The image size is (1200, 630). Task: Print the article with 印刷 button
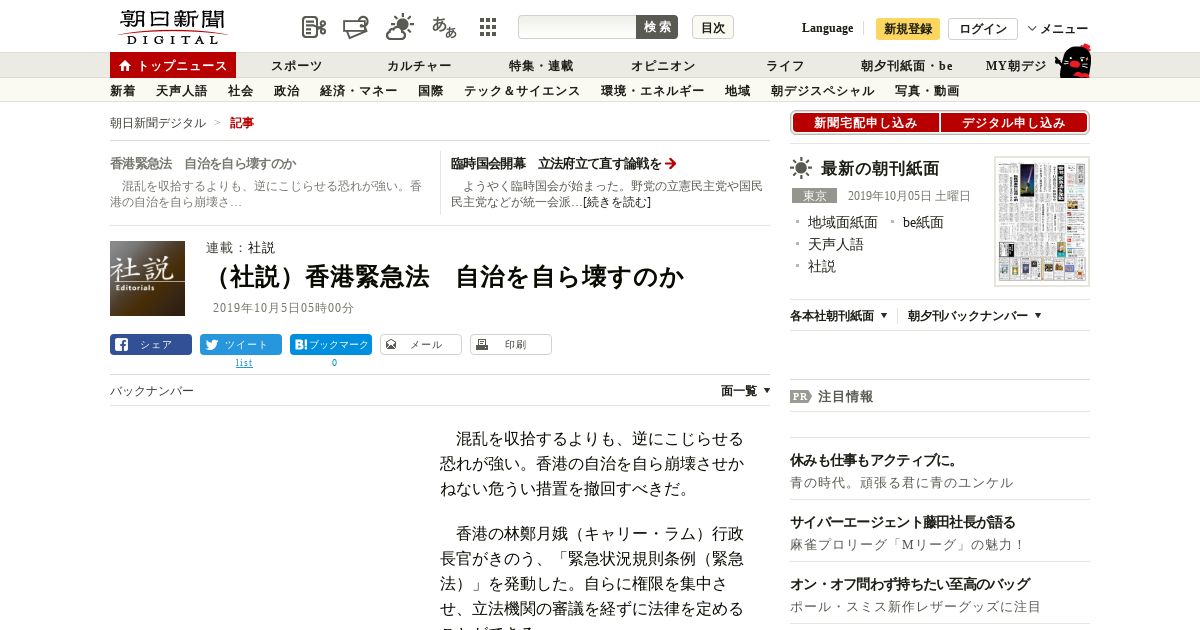(511, 345)
